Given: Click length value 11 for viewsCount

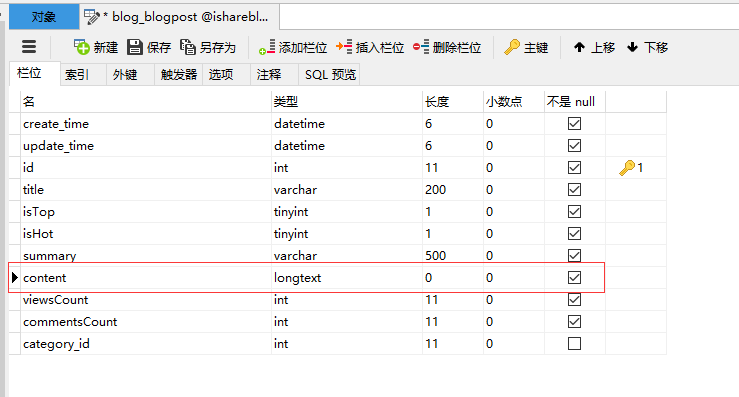Looking at the screenshot, I should click(453, 300).
